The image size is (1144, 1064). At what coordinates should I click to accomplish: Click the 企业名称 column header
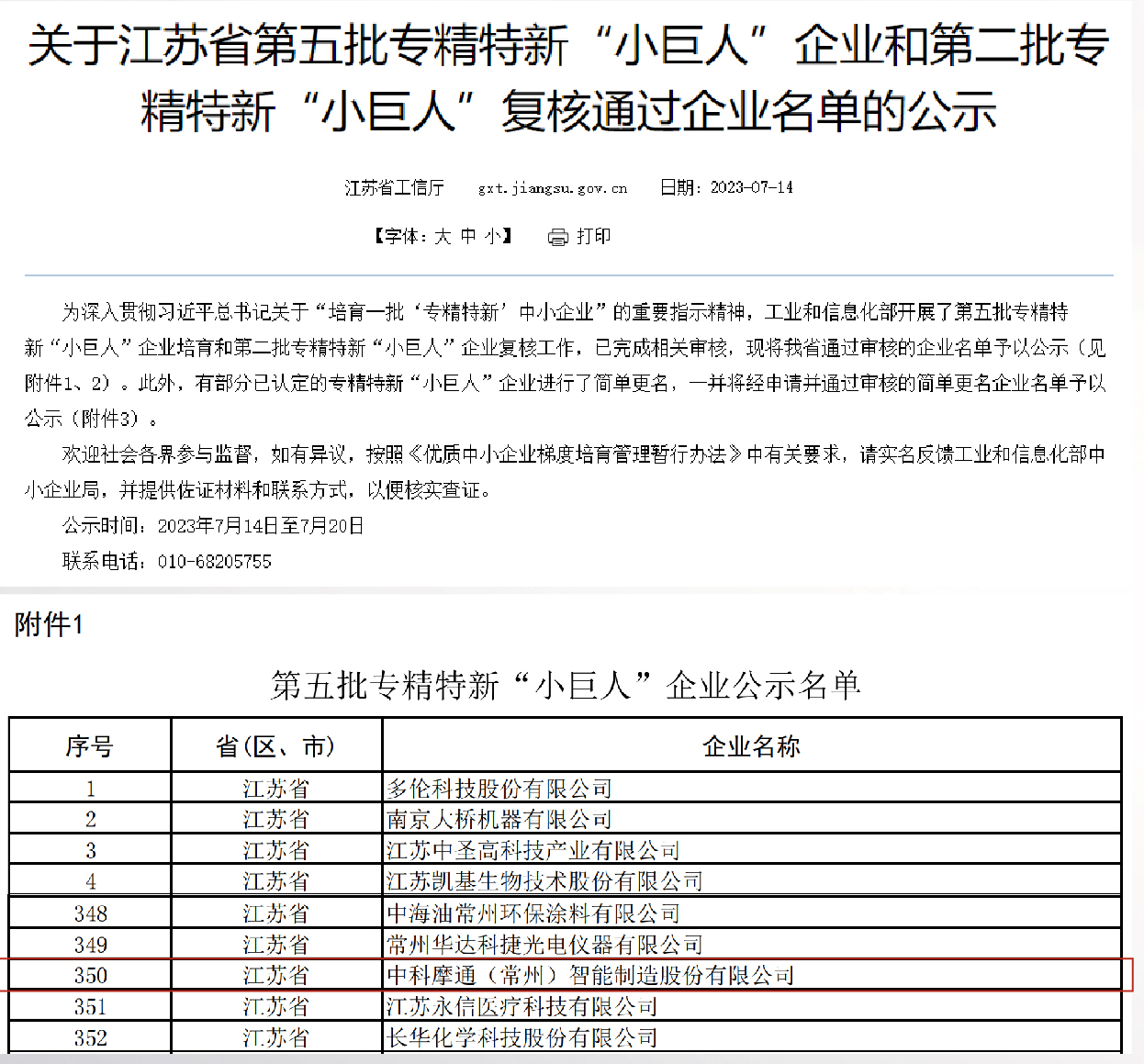[752, 746]
